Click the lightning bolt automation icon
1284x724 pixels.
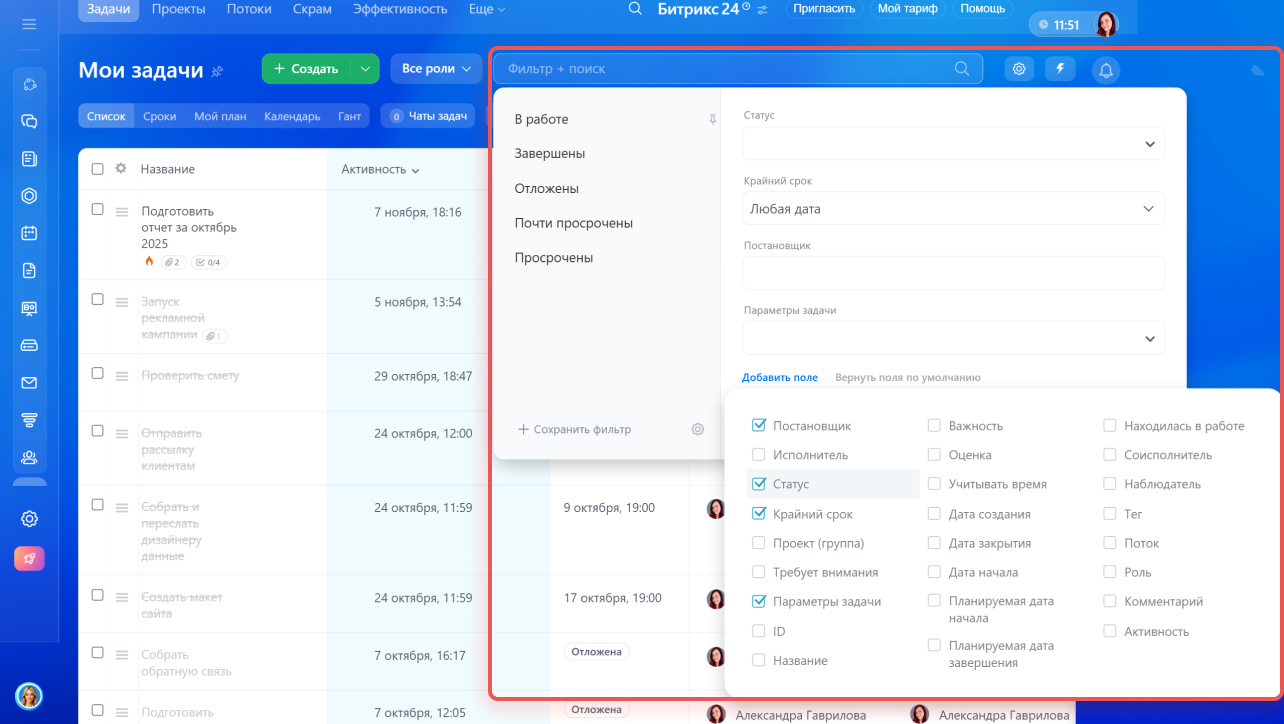pos(1060,69)
